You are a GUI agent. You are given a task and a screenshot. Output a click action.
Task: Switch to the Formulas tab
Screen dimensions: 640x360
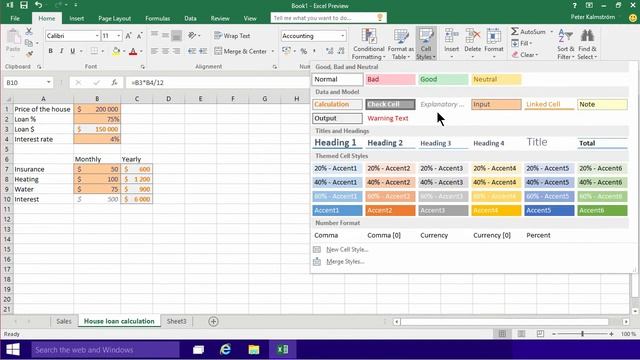pyautogui.click(x=158, y=18)
